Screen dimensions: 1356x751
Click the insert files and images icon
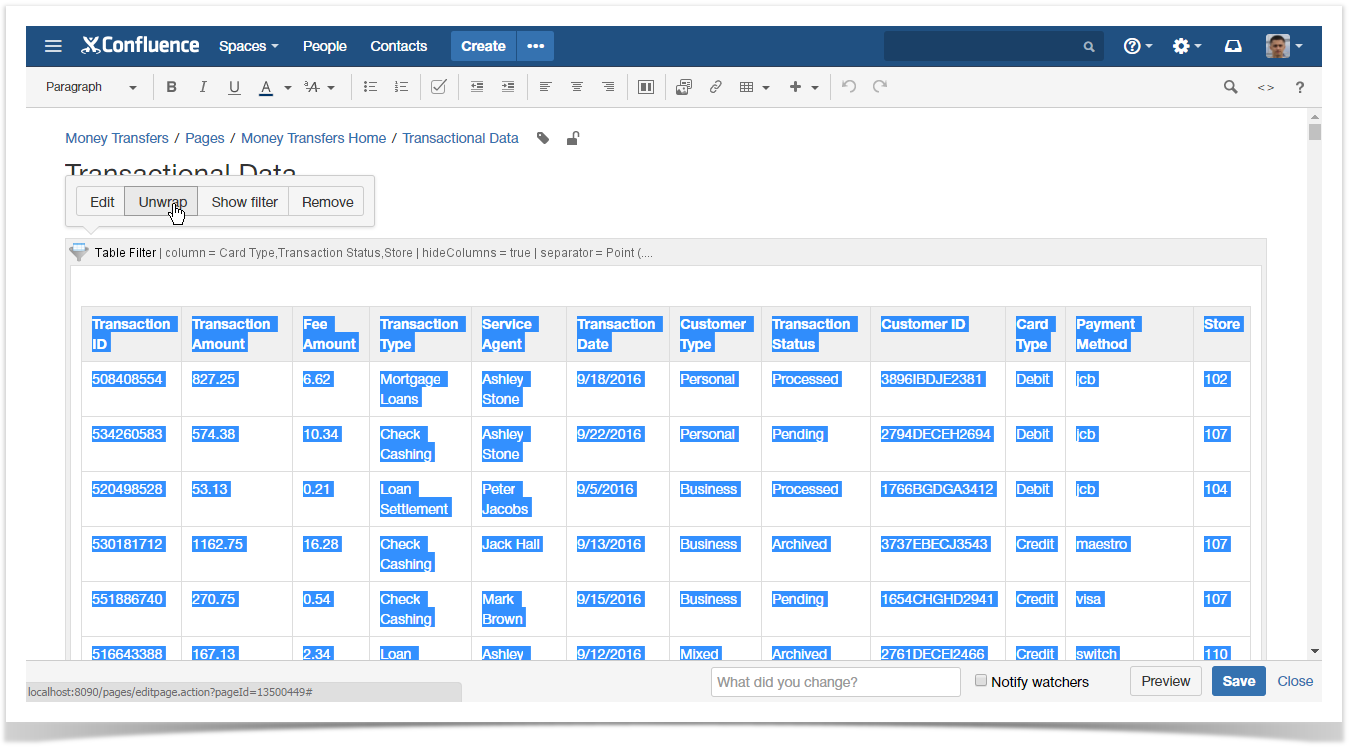tap(683, 87)
